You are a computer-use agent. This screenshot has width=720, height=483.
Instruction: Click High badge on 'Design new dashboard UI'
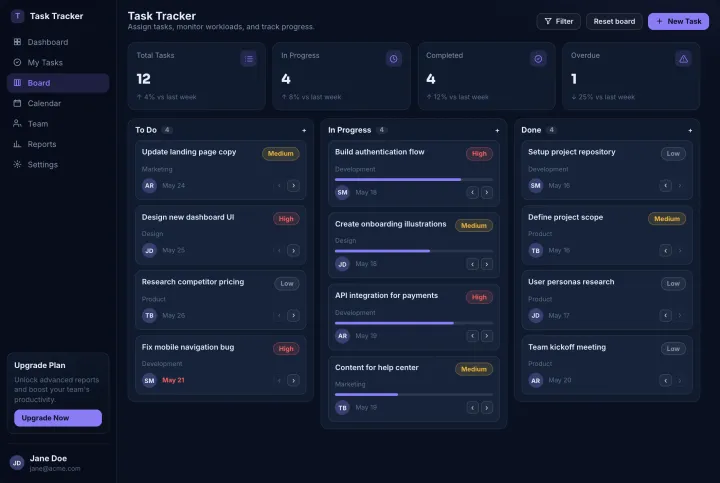click(x=286, y=219)
